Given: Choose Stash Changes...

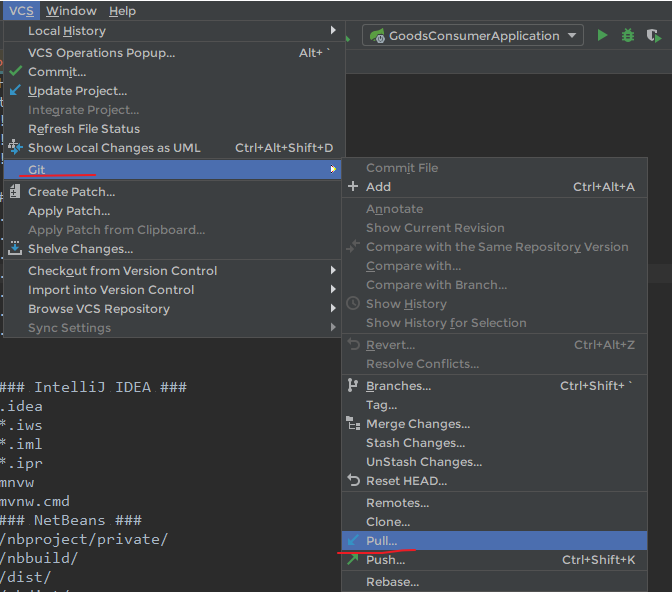Looking at the screenshot, I should (495, 443).
